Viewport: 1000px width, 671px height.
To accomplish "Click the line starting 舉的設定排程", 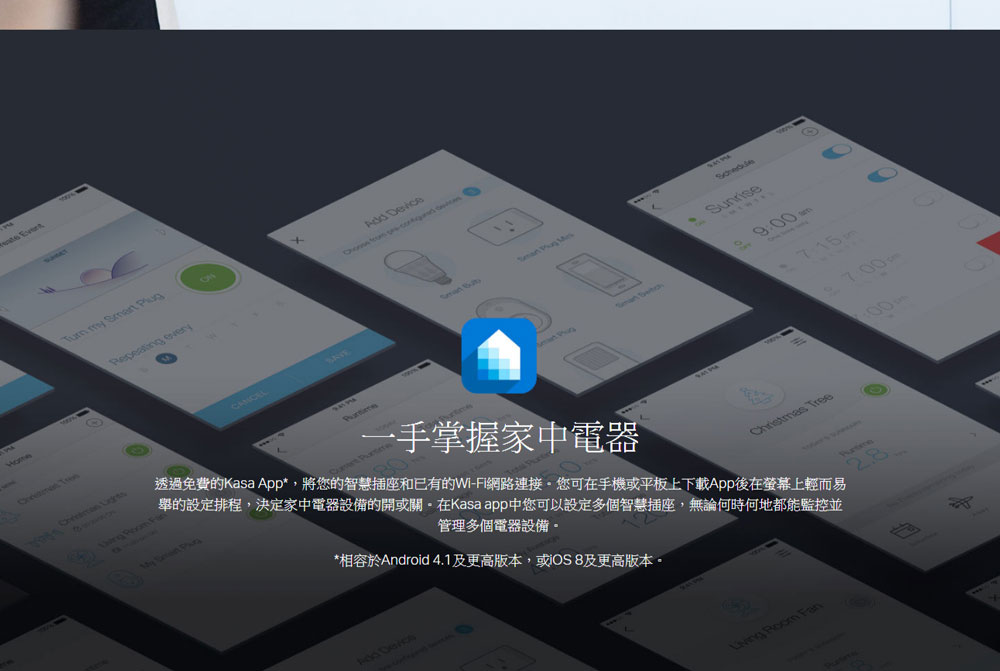I will tap(500, 505).
